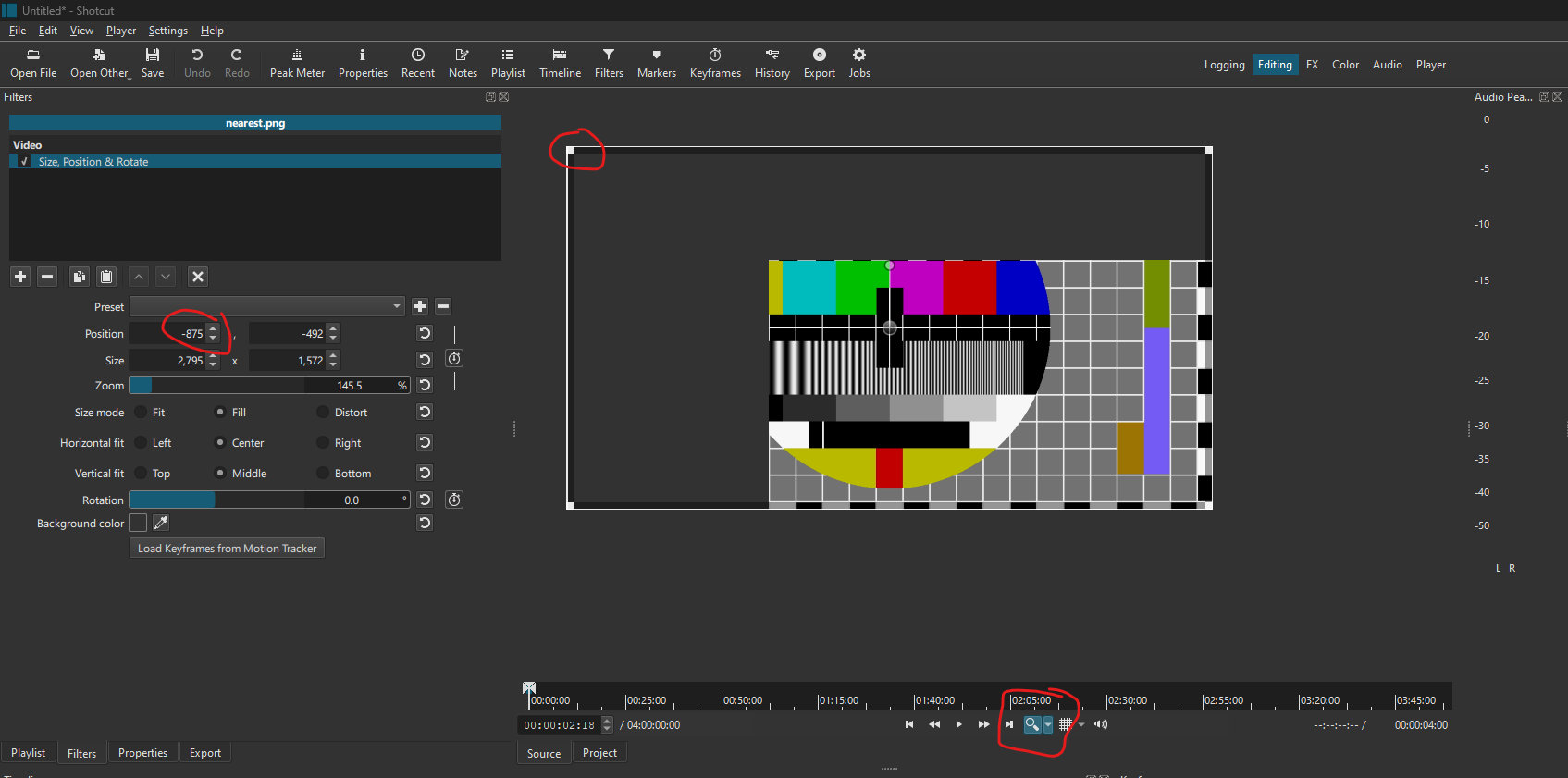
Task: Select Distort size mode
Action: pos(323,412)
